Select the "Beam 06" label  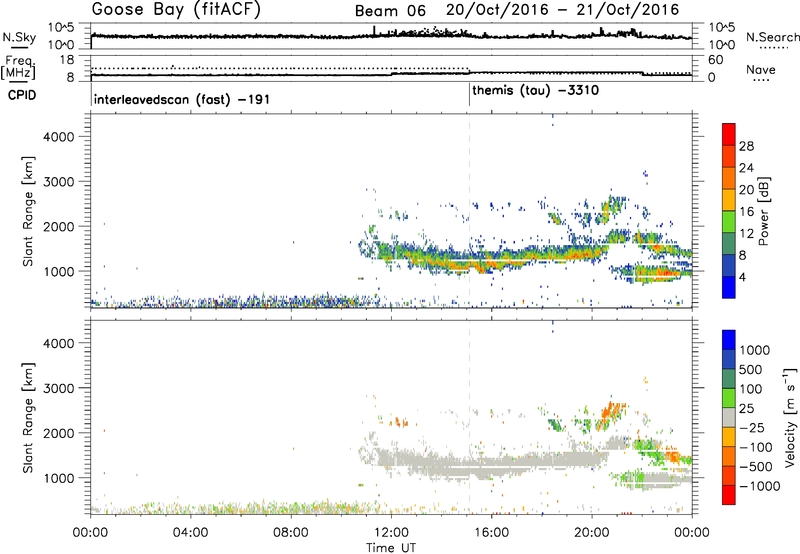point(390,11)
